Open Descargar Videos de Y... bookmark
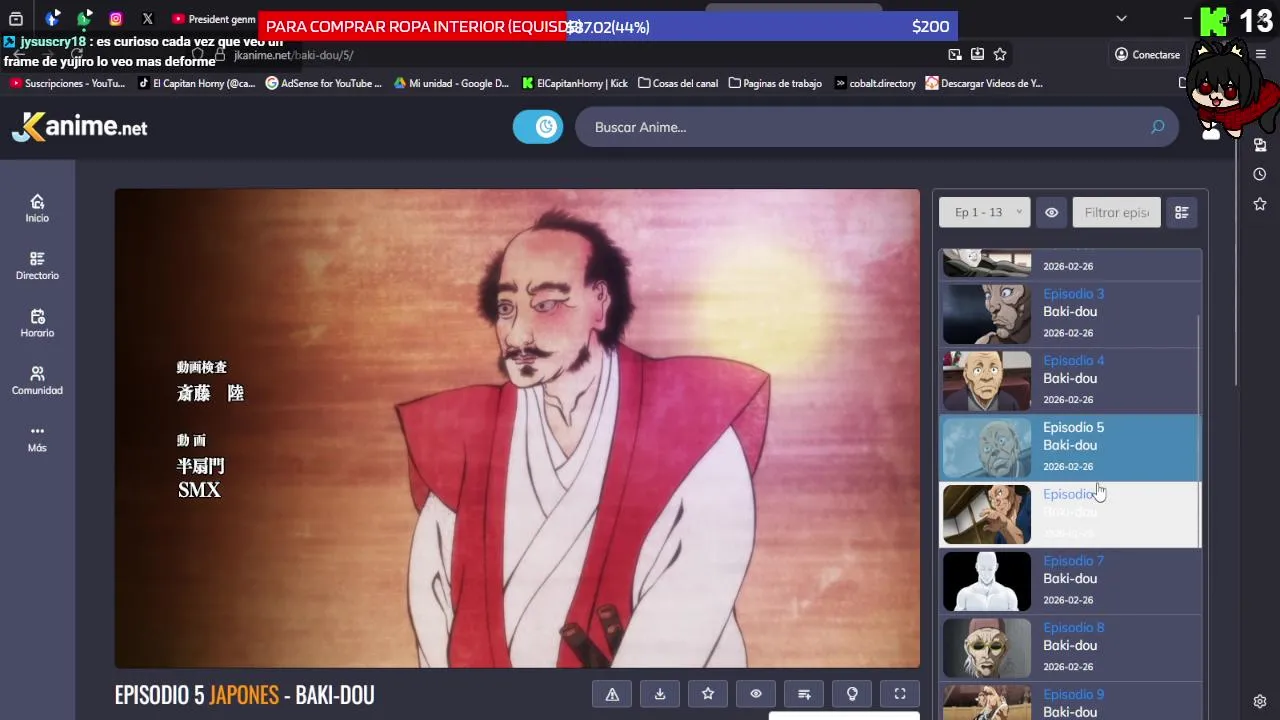The height and width of the screenshot is (720, 1280). click(x=984, y=83)
